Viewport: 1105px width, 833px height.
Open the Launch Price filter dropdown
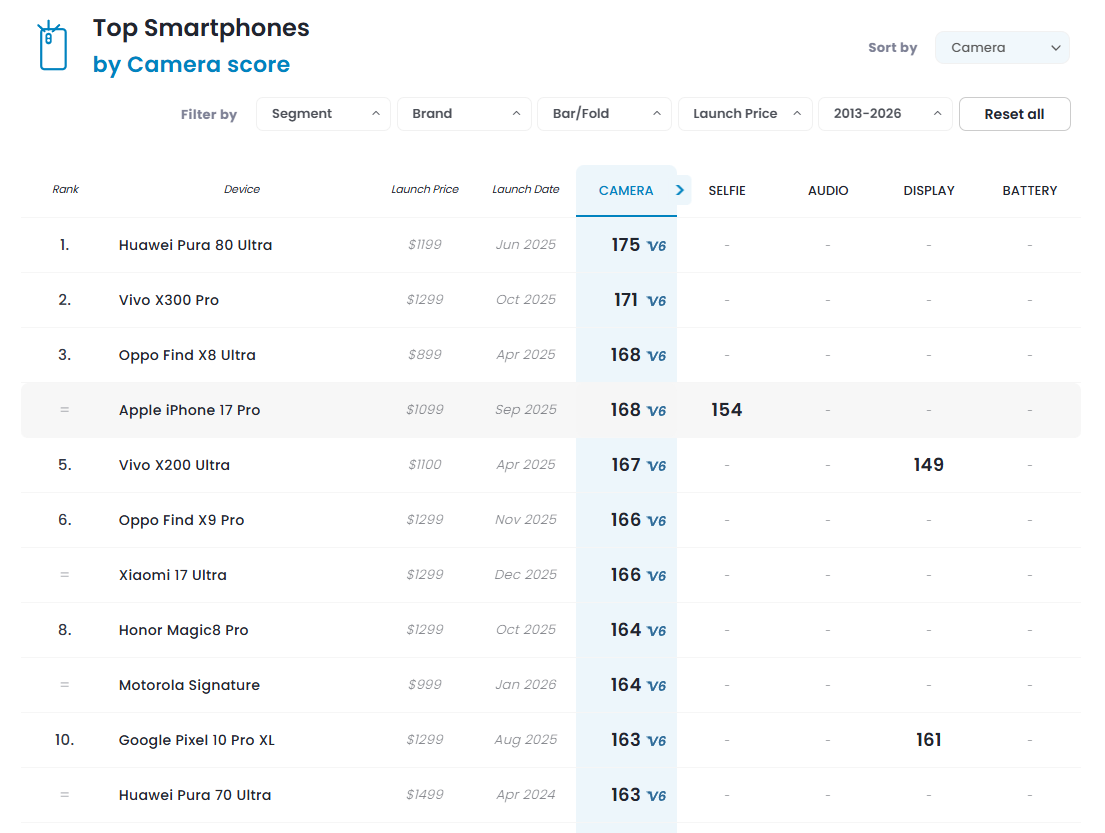(745, 113)
